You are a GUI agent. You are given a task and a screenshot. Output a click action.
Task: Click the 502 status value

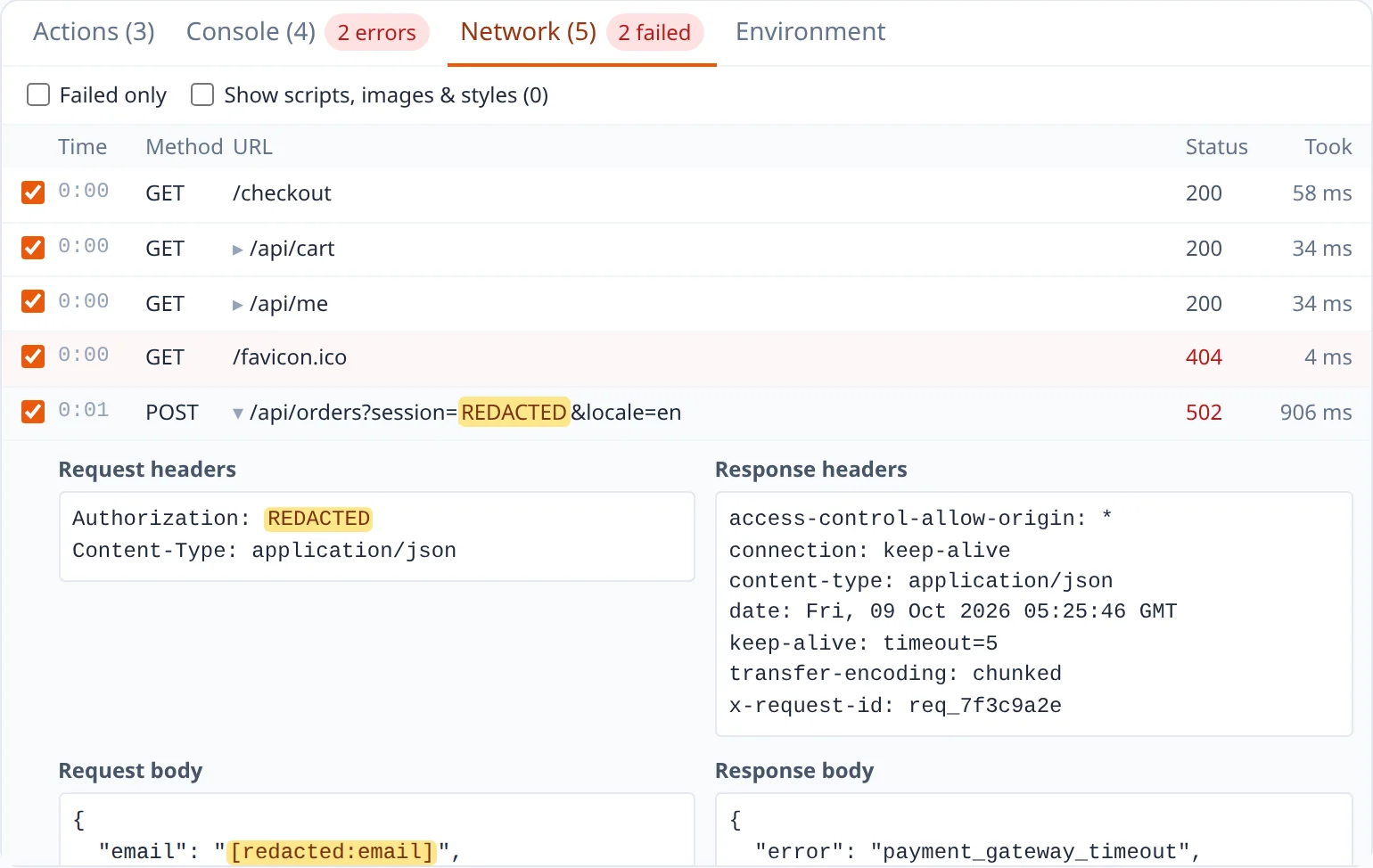click(1204, 413)
